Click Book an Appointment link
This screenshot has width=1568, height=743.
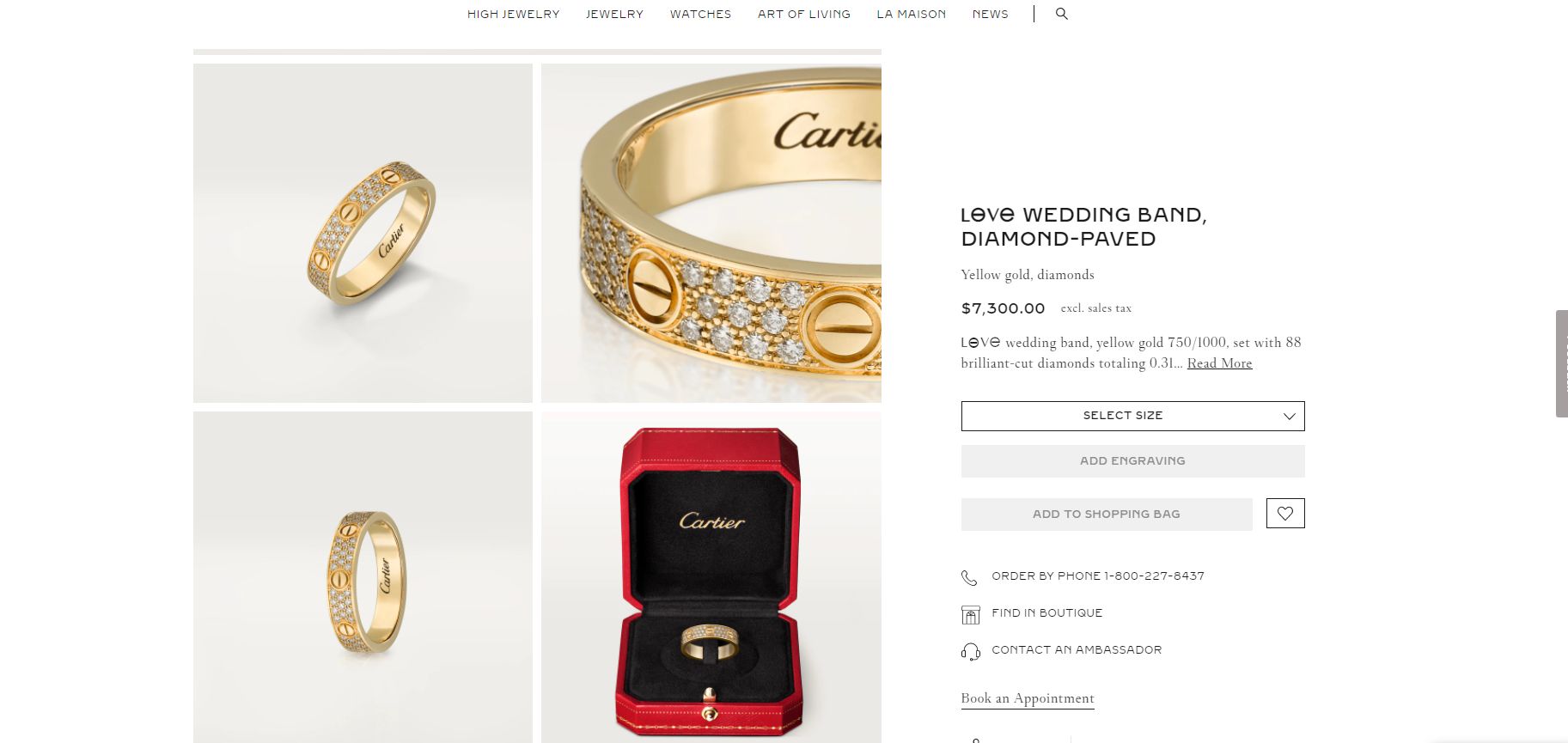(x=1028, y=698)
